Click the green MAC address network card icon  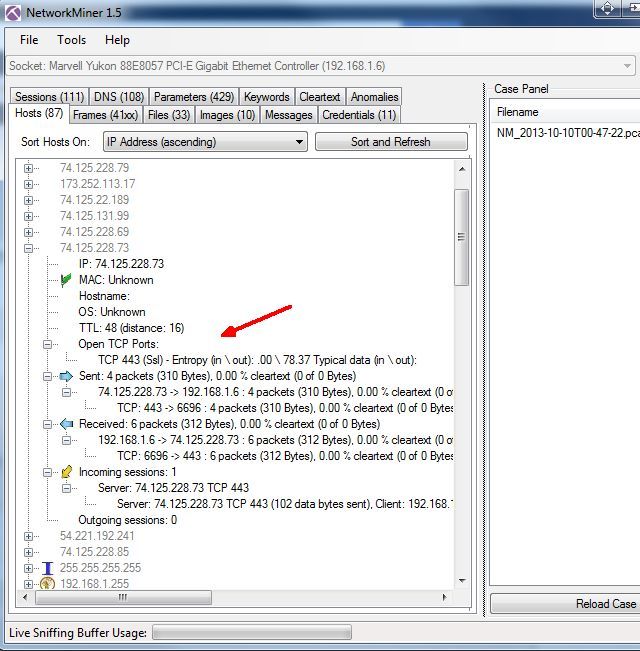point(66,280)
